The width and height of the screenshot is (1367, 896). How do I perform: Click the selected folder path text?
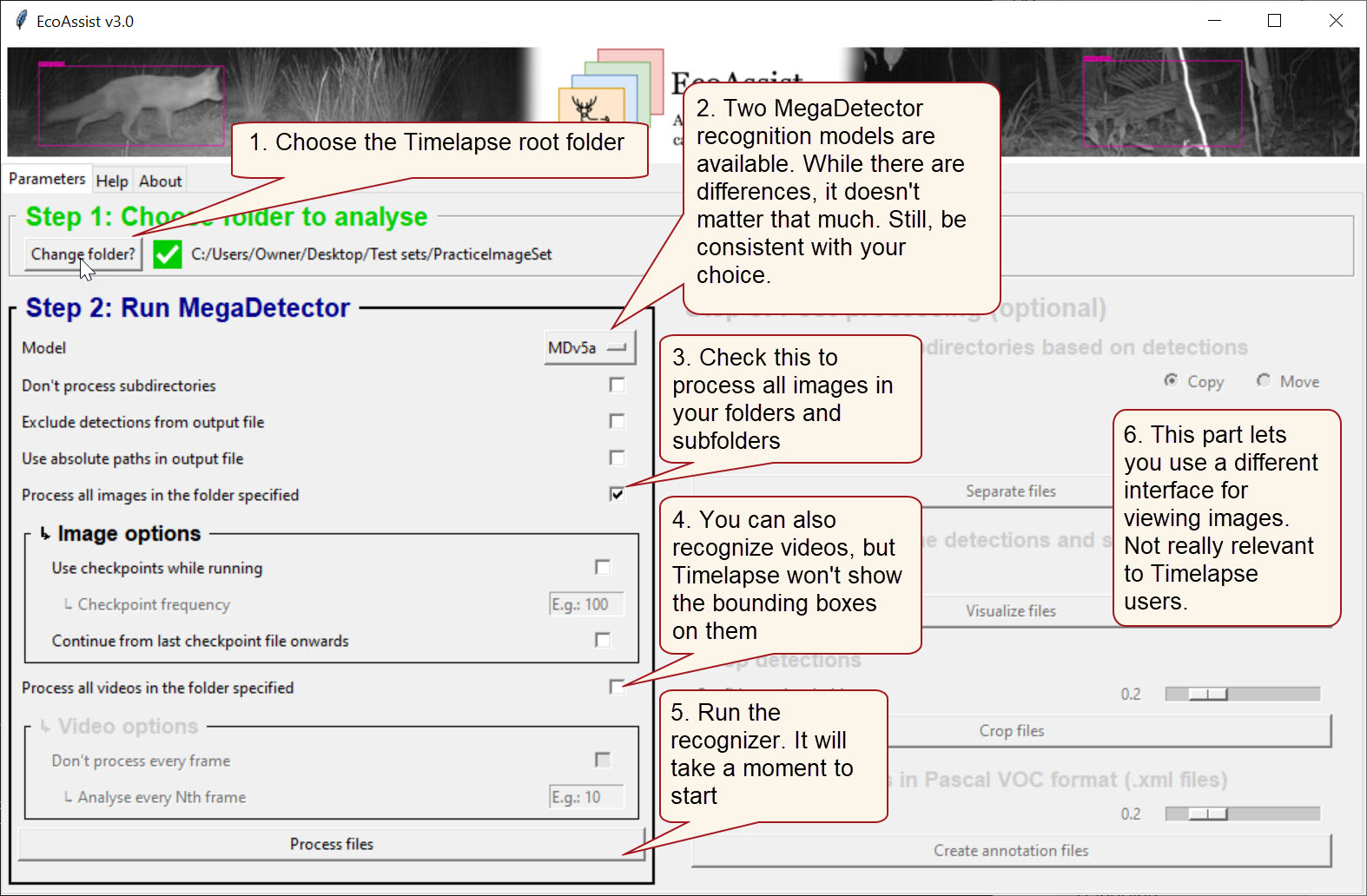coord(372,254)
